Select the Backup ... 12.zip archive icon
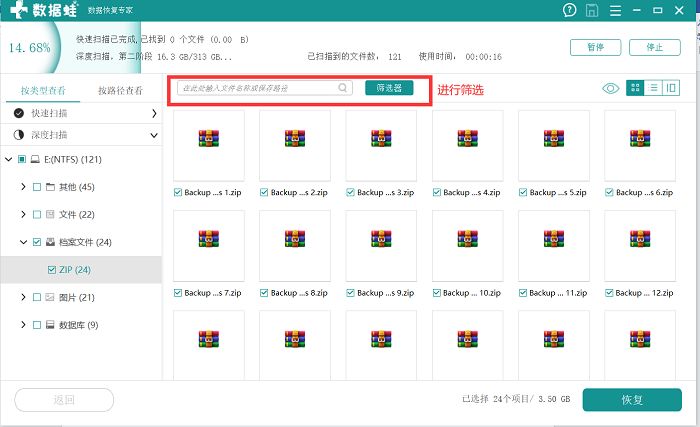The width and height of the screenshot is (700, 427). coord(640,239)
